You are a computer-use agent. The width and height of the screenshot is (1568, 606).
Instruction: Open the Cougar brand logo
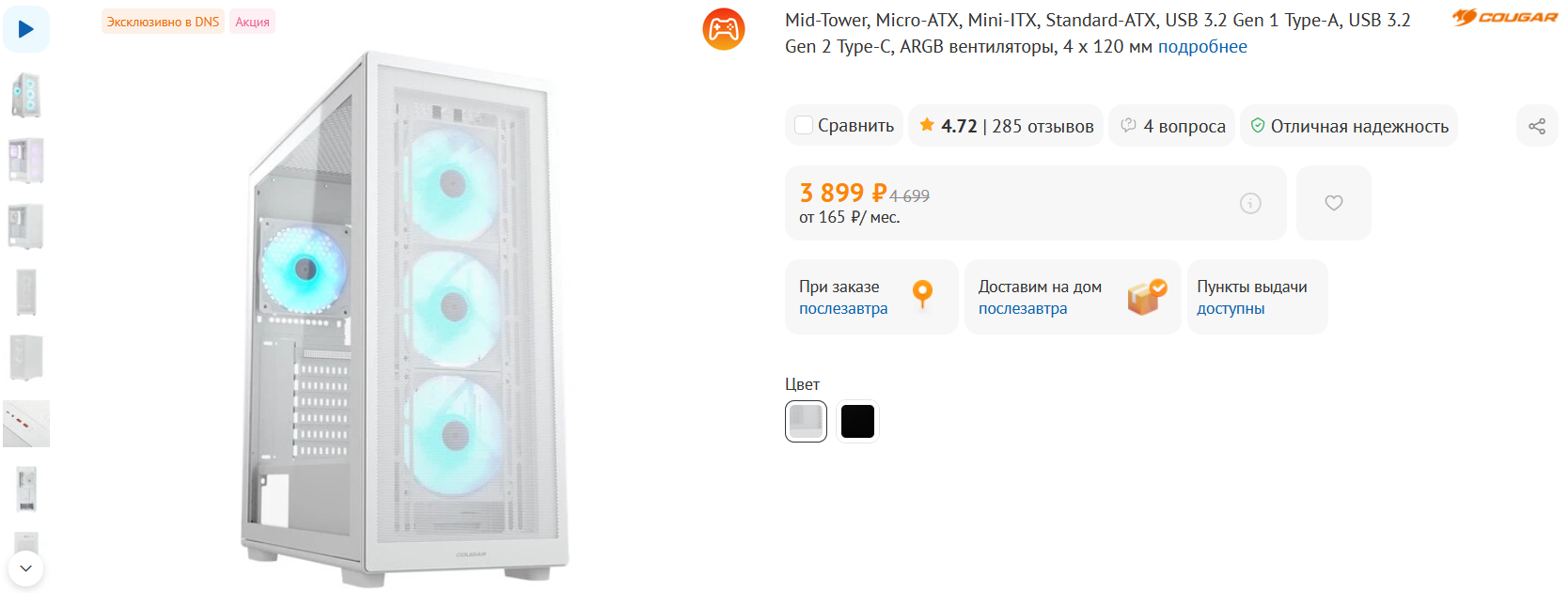click(1504, 17)
